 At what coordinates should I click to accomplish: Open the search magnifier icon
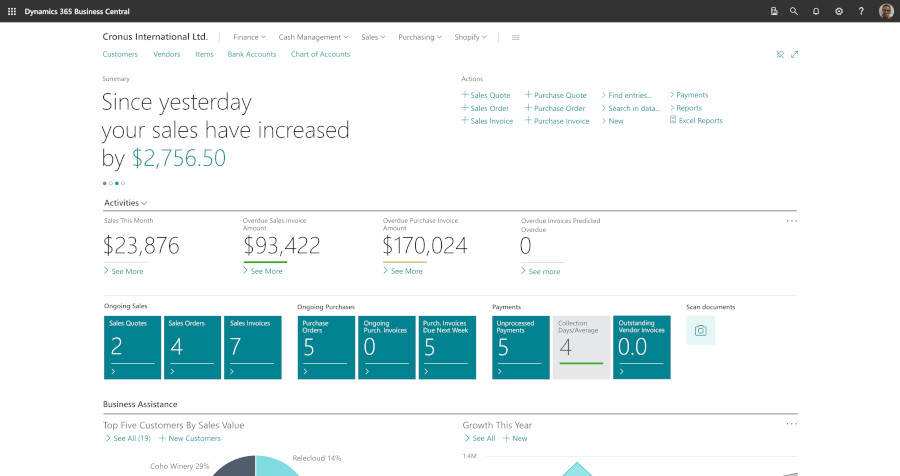point(794,11)
